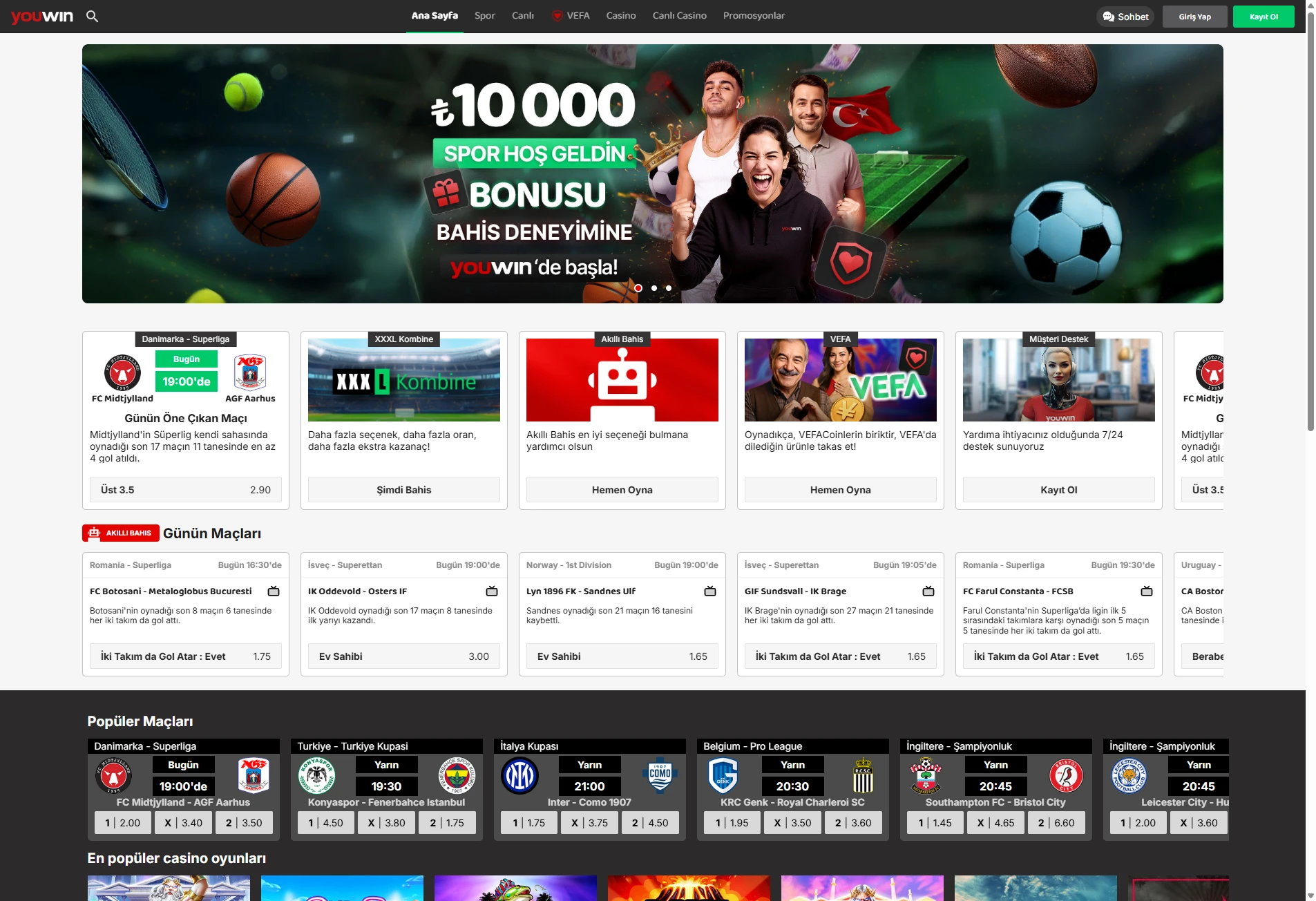Select first banner carousel dot

click(x=638, y=288)
